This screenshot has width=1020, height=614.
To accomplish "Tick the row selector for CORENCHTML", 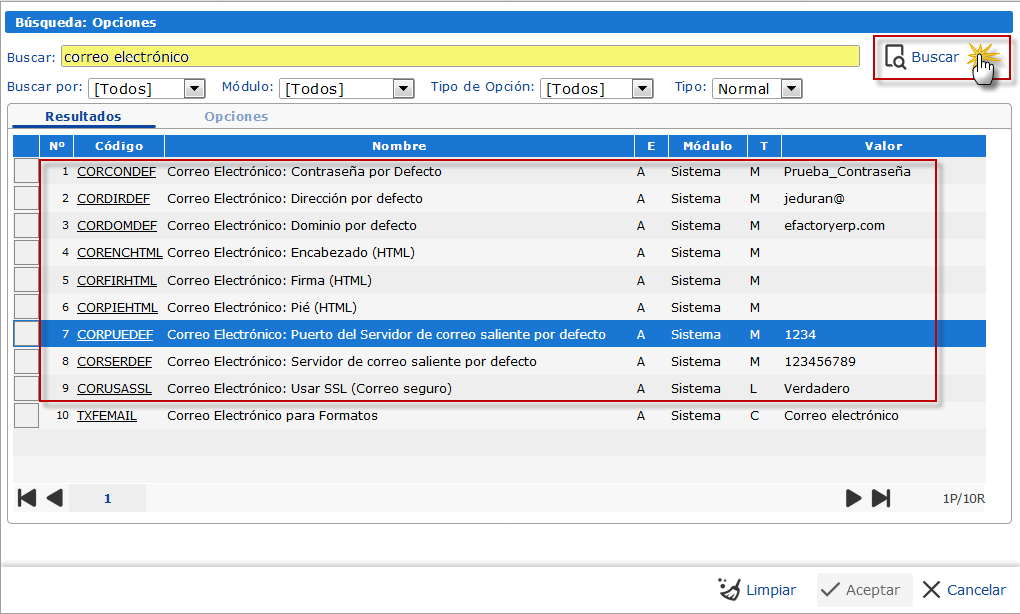I will point(26,253).
